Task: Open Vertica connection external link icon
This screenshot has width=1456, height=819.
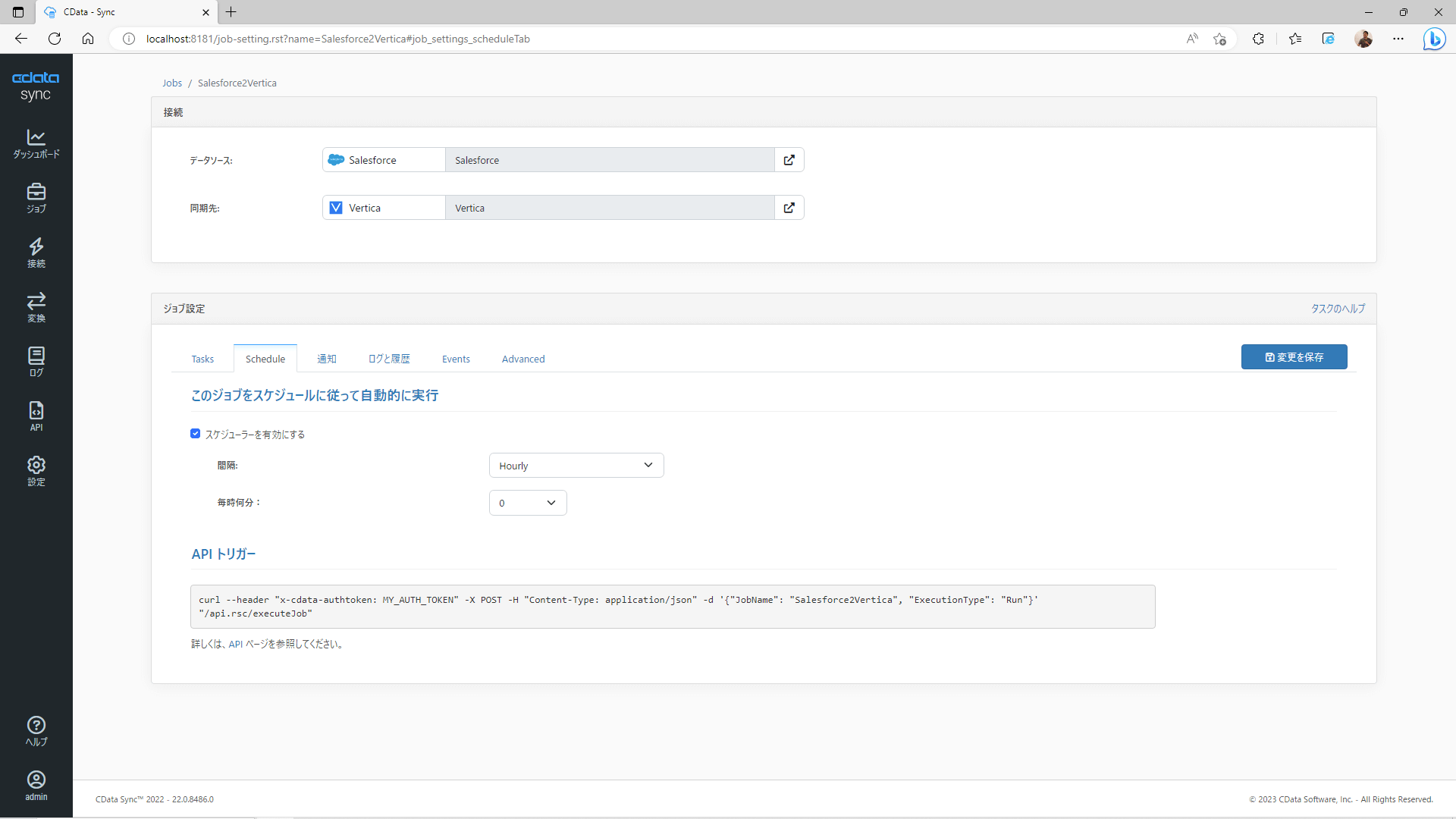Action: point(789,208)
